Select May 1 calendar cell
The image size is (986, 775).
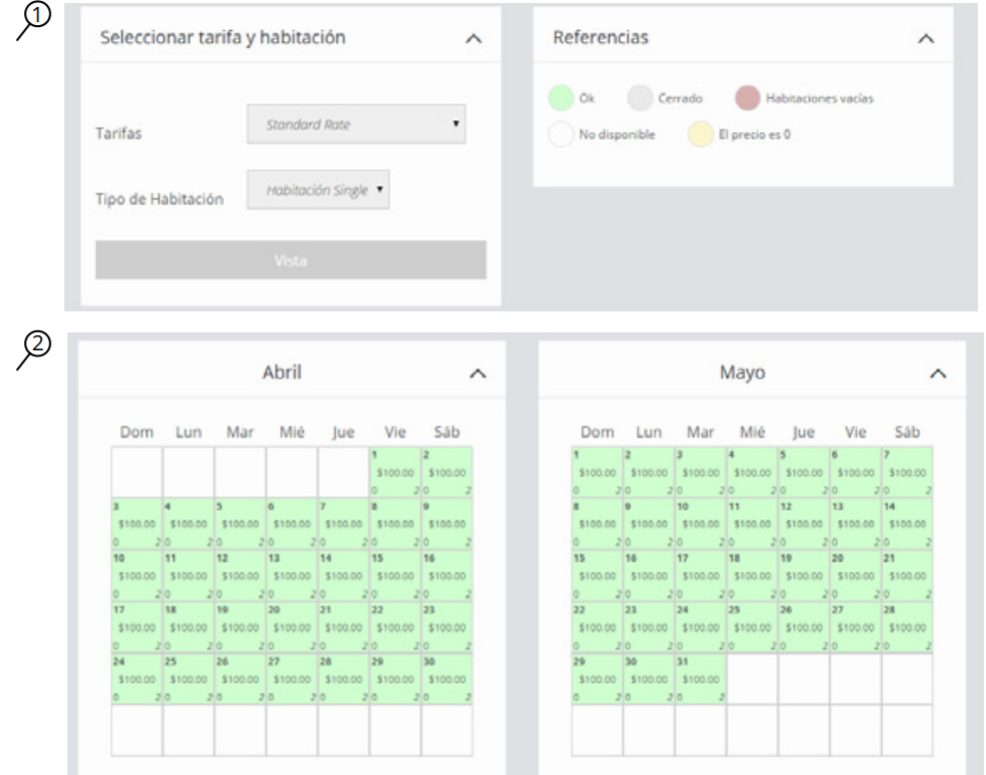click(x=597, y=472)
